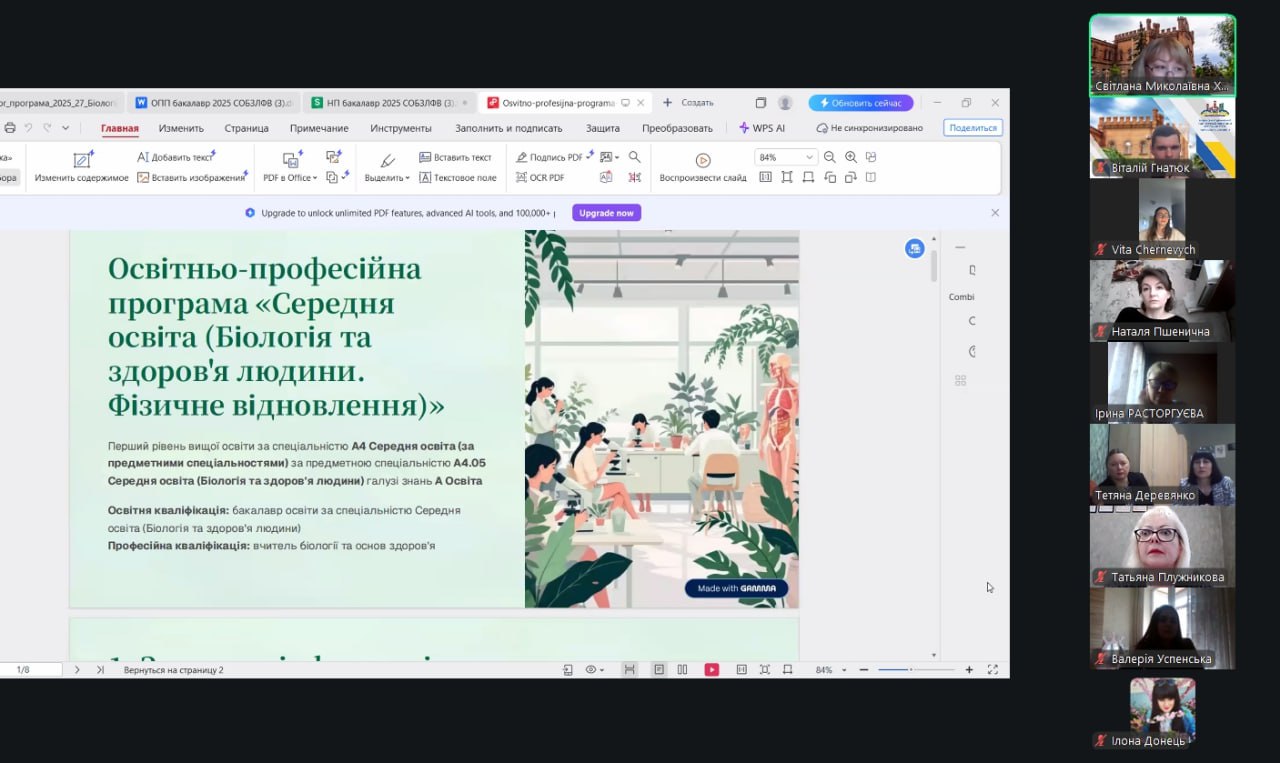Click the Edit content icon

(x=82, y=160)
